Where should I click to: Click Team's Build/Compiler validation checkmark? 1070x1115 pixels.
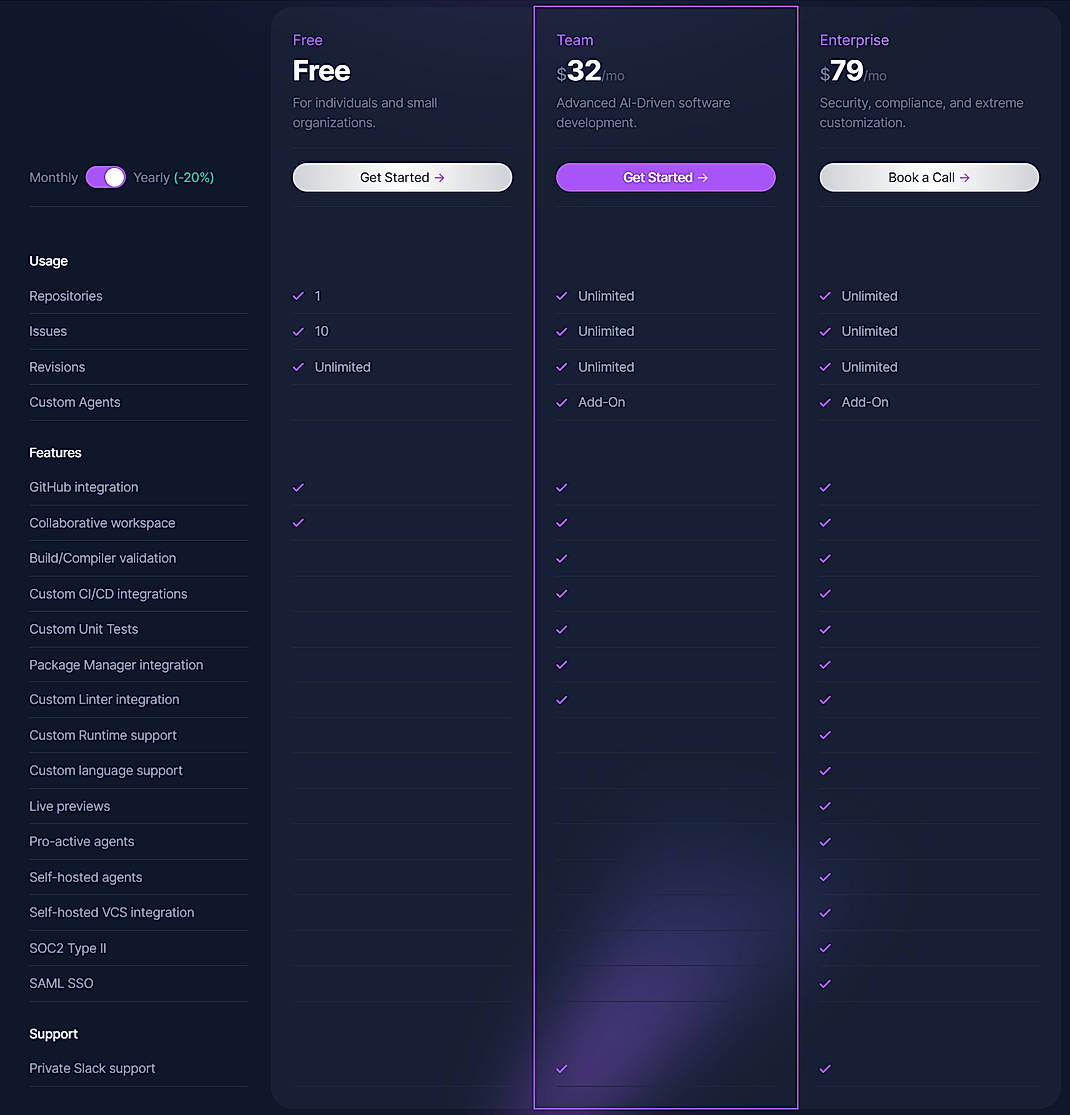tap(561, 558)
